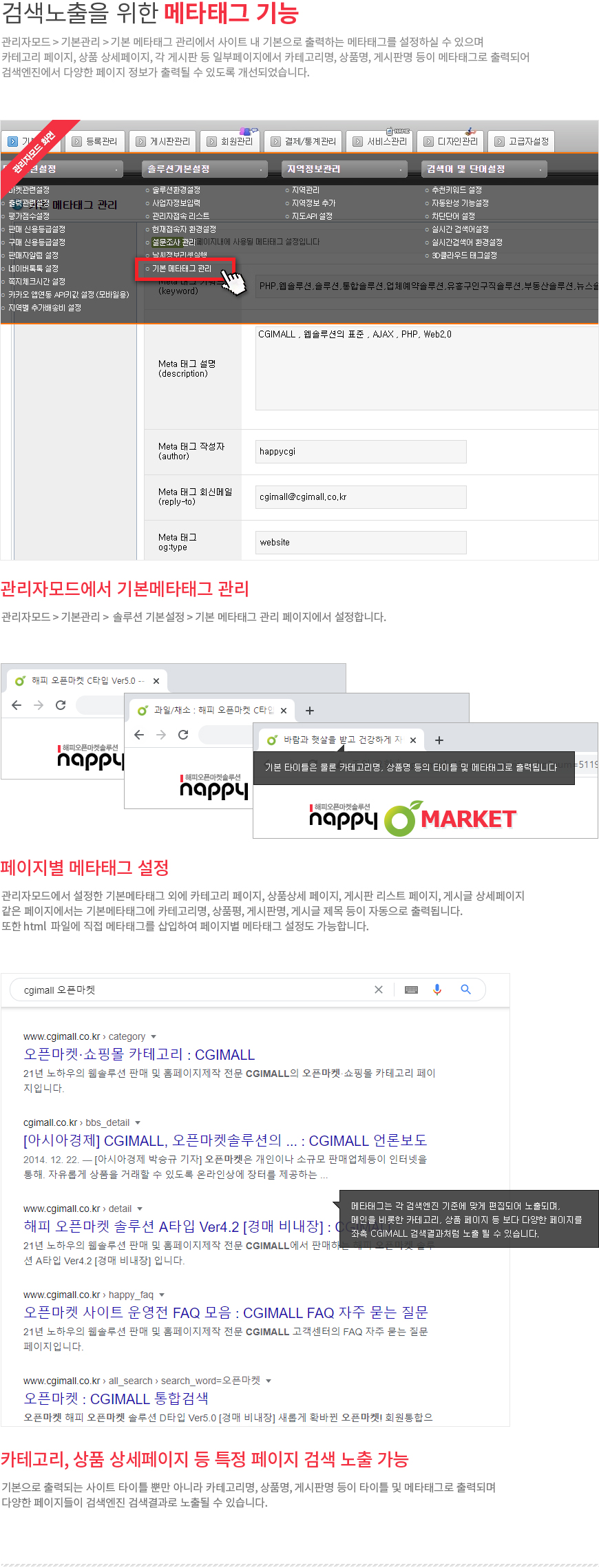Open 지역별 추가배송비 설정 link
599x1568 pixels.
pyautogui.click(x=45, y=308)
